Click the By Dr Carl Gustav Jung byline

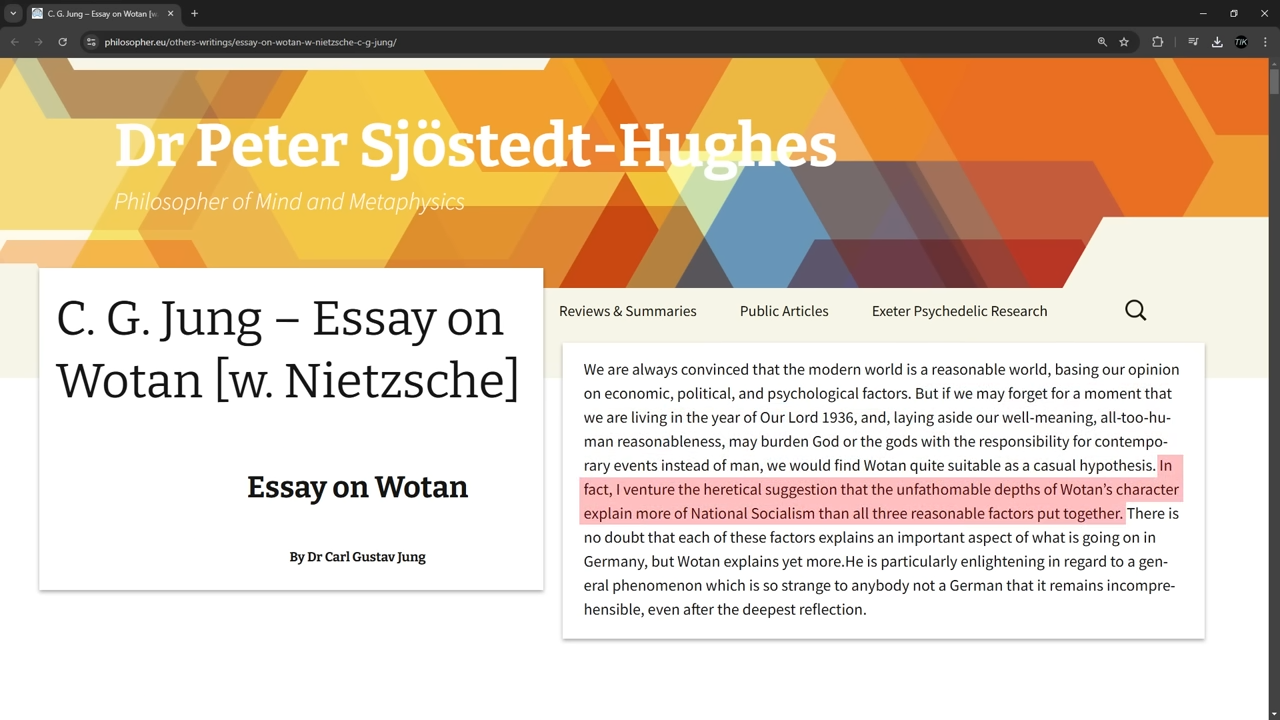tap(357, 557)
